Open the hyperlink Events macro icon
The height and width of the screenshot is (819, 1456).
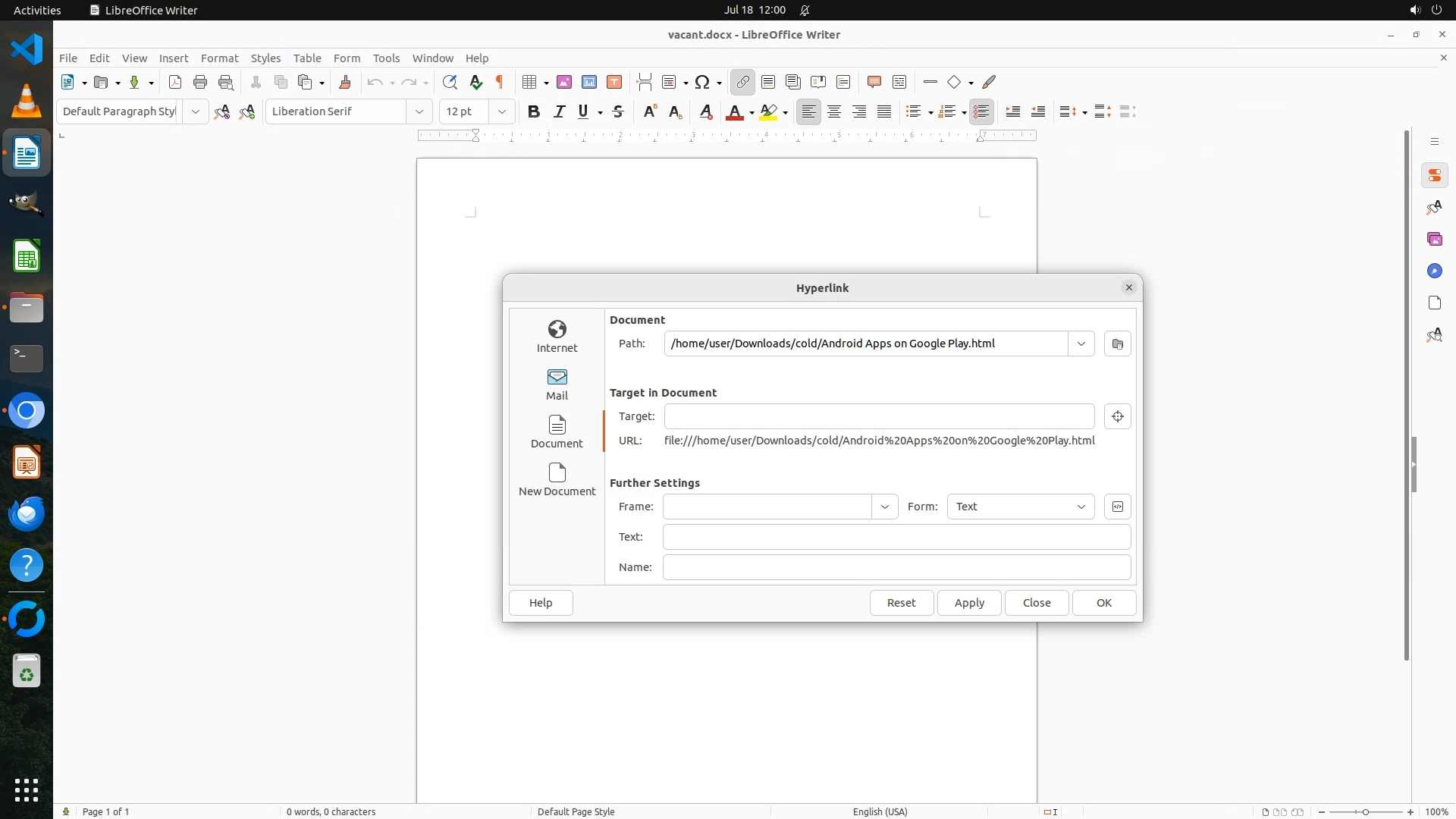click(x=1117, y=507)
